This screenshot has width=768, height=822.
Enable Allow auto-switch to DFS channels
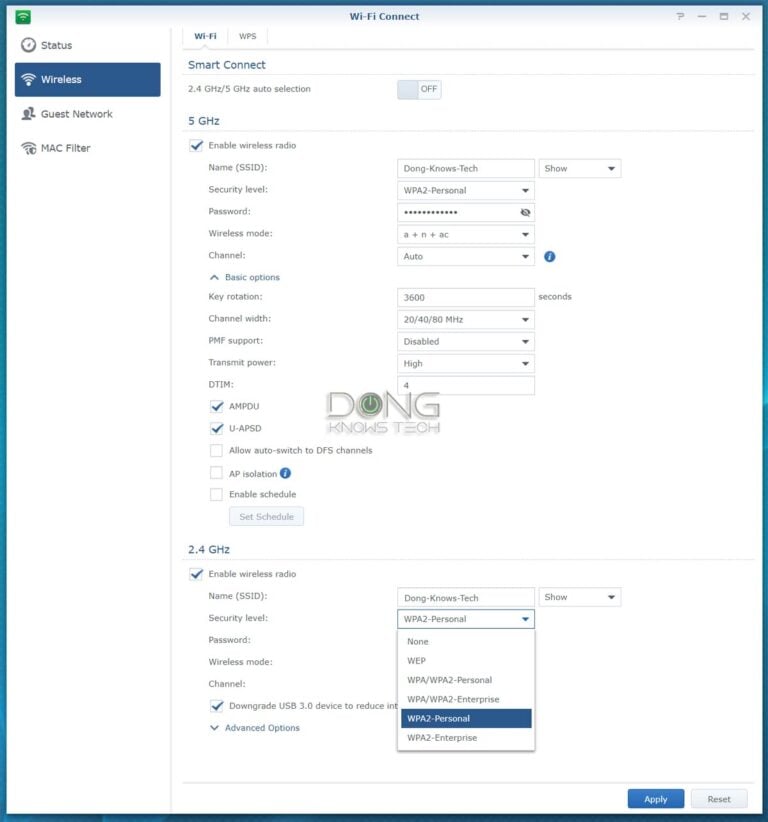click(216, 451)
